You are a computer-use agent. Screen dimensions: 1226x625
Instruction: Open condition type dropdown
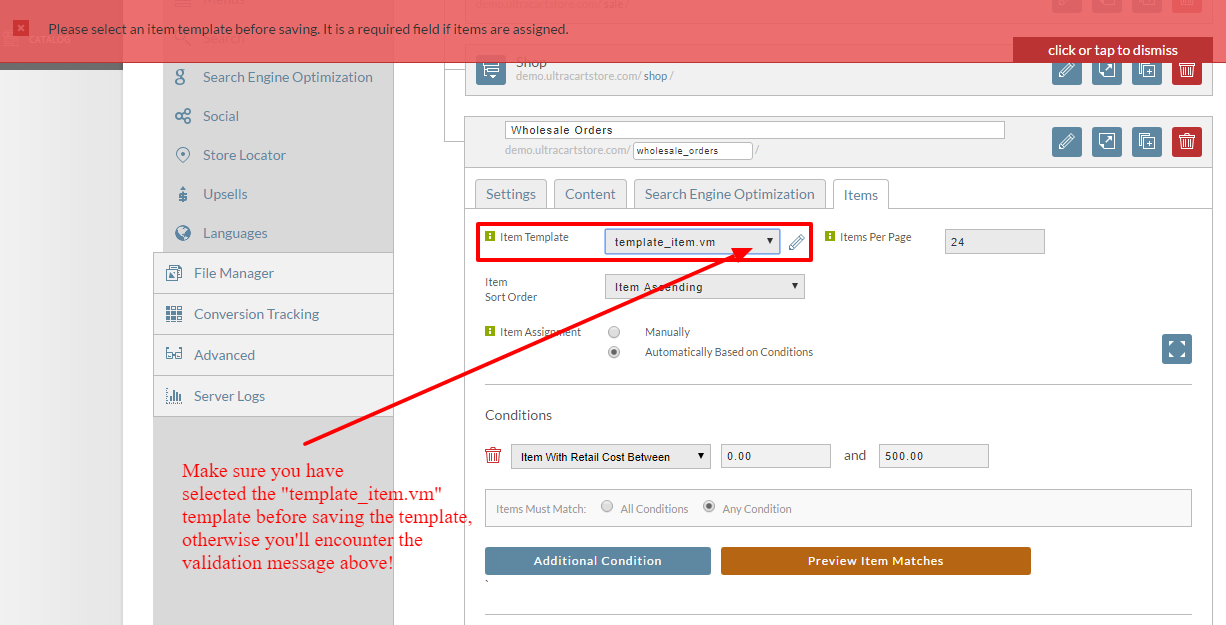click(x=611, y=456)
